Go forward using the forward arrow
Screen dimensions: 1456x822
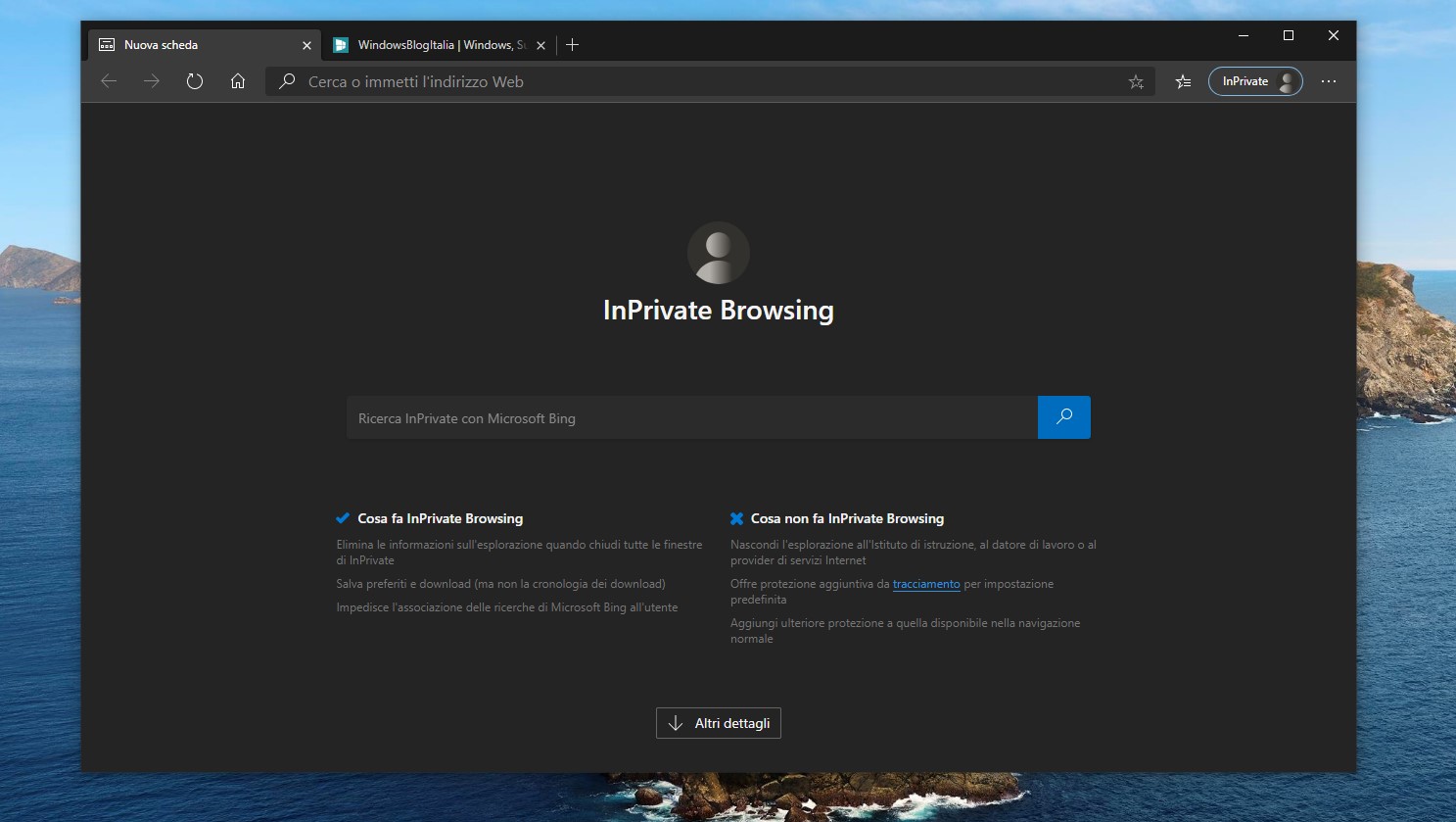(x=152, y=81)
